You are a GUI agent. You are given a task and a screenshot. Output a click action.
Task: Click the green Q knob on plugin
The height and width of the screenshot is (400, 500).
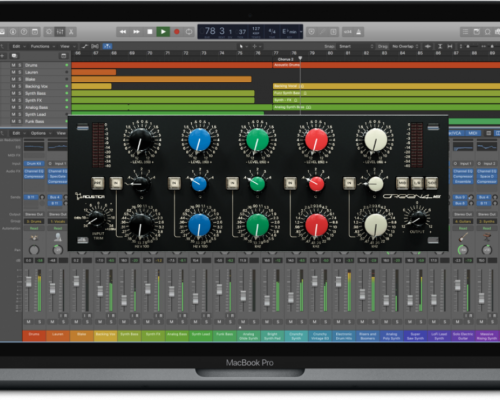pos(257,184)
